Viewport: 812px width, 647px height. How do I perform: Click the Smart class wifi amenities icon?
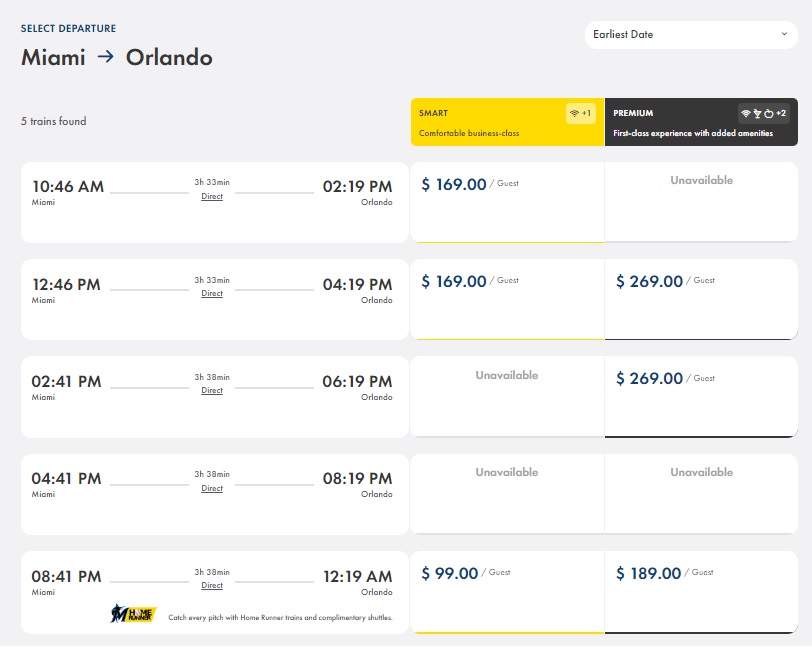pyautogui.click(x=580, y=113)
